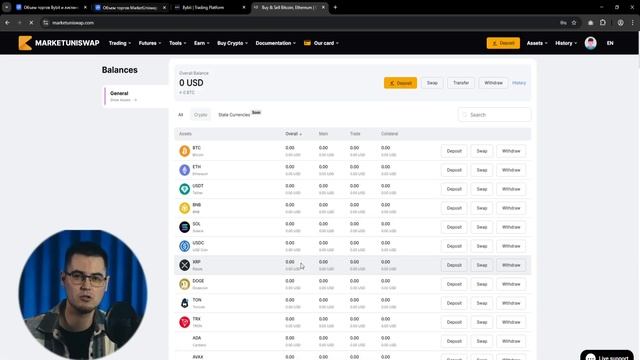640x360 pixels.
Task: Click Swap in the Overall Balance panel
Action: [x=432, y=83]
